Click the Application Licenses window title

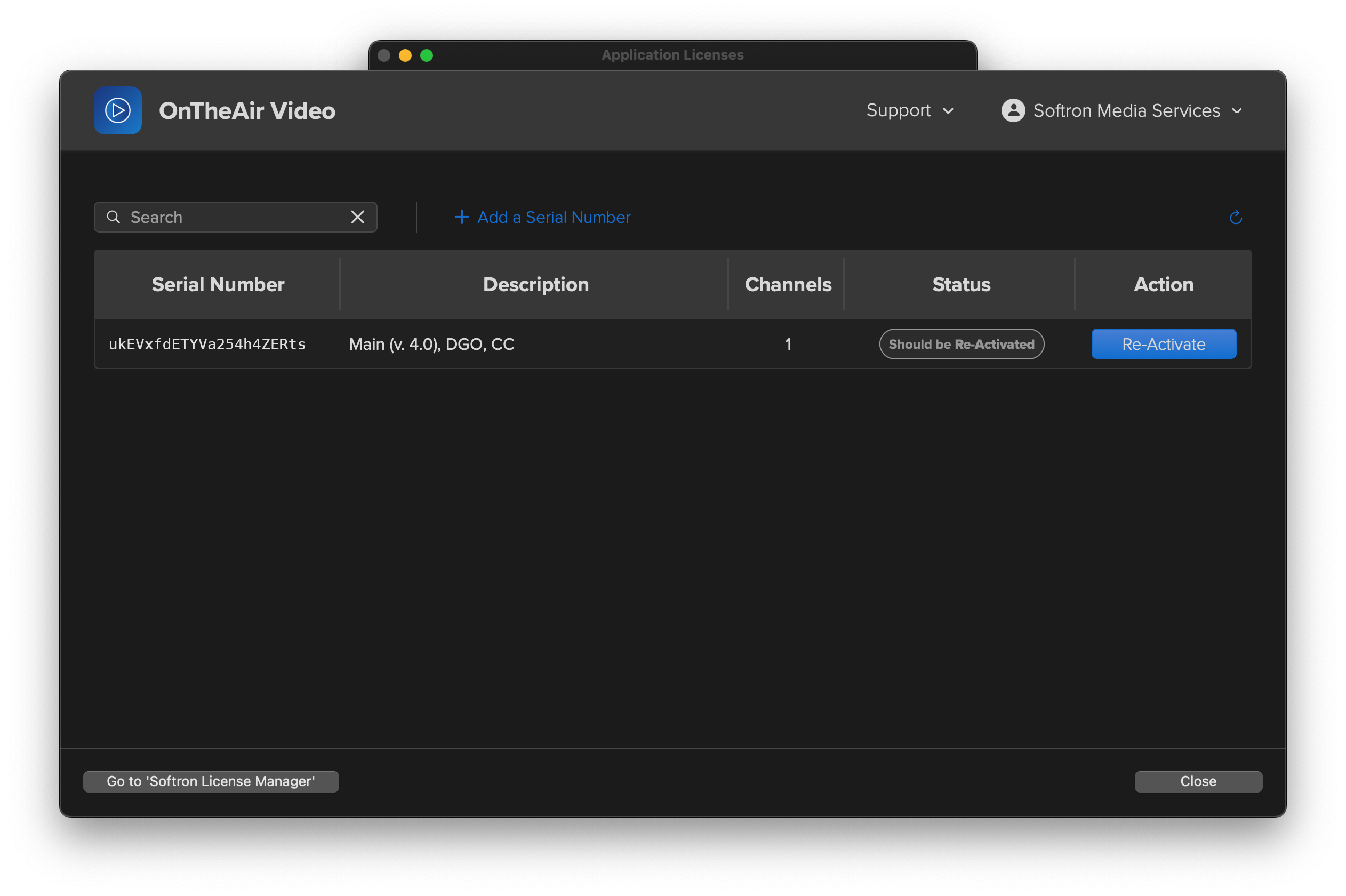coord(672,55)
